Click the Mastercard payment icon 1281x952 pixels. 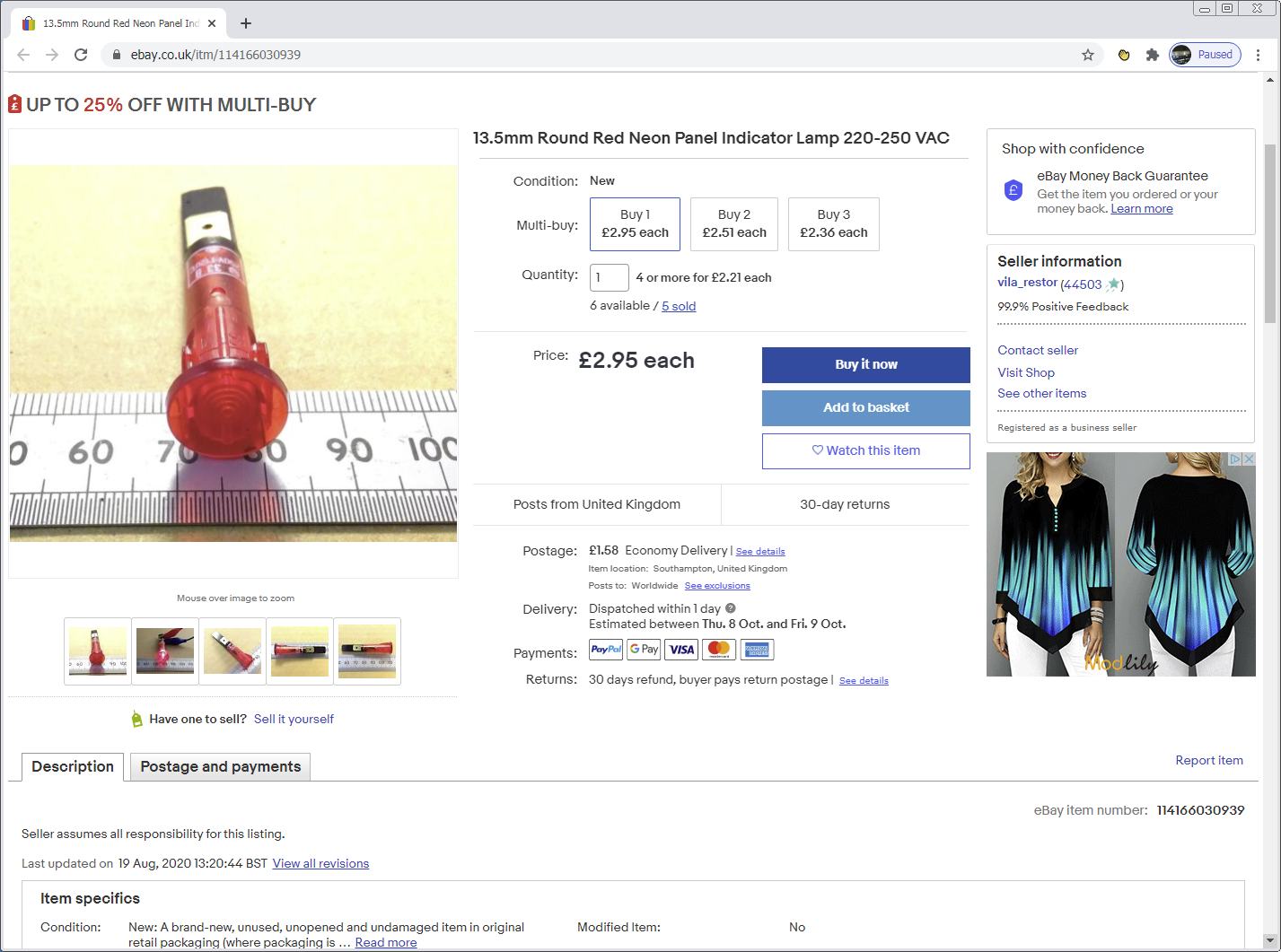point(718,649)
